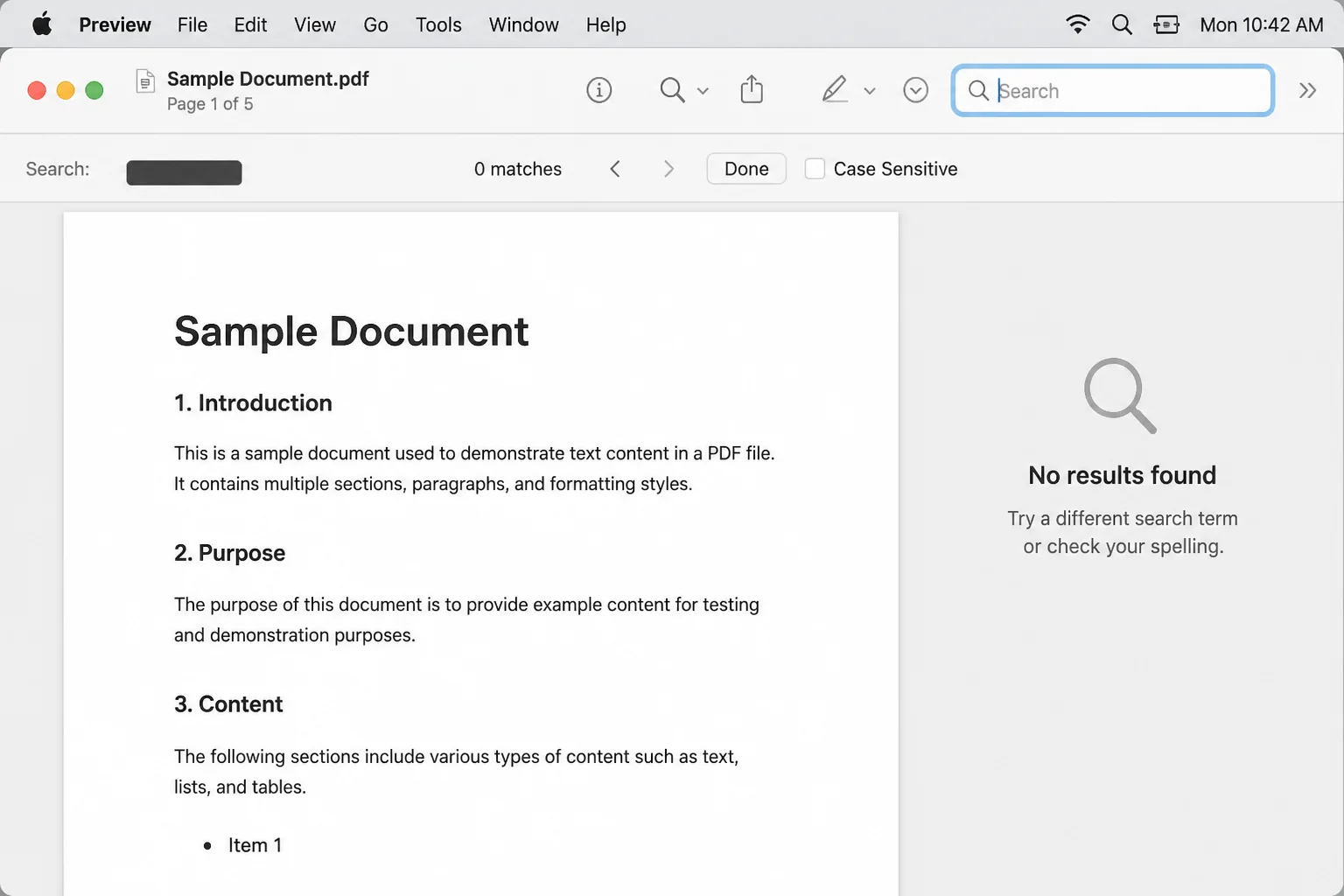The image size is (1344, 896).
Task: Enable the Case Sensitive checkbox
Action: (x=815, y=169)
